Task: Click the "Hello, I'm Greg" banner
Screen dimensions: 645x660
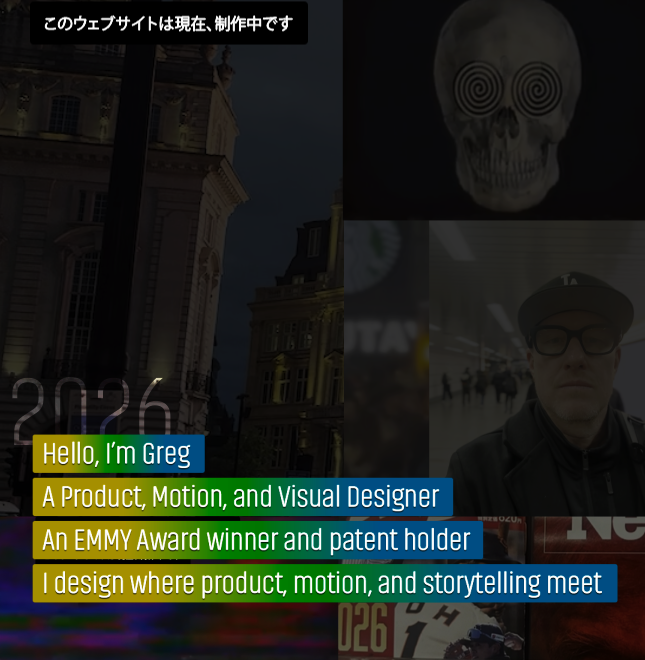Action: (x=118, y=454)
